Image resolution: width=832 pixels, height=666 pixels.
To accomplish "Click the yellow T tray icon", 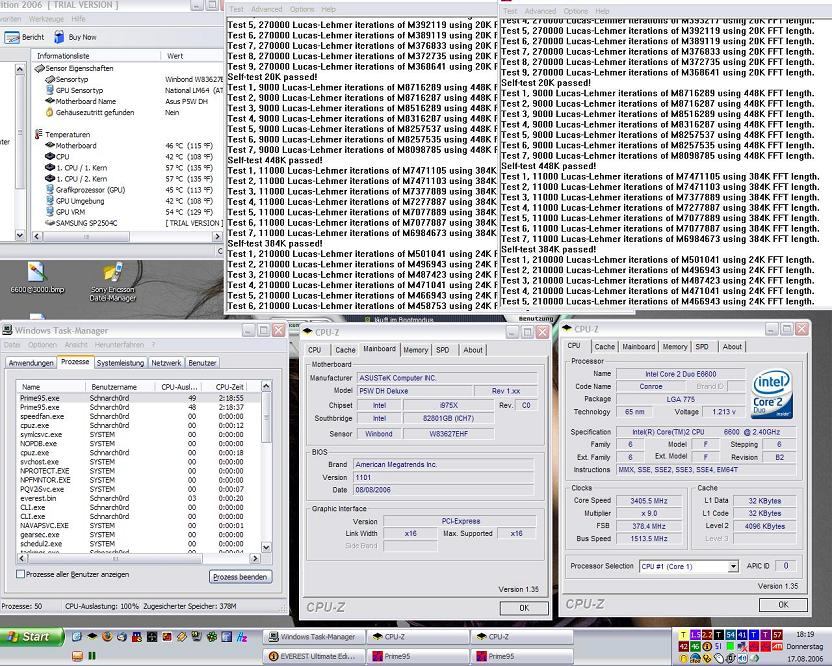I will [x=683, y=635].
